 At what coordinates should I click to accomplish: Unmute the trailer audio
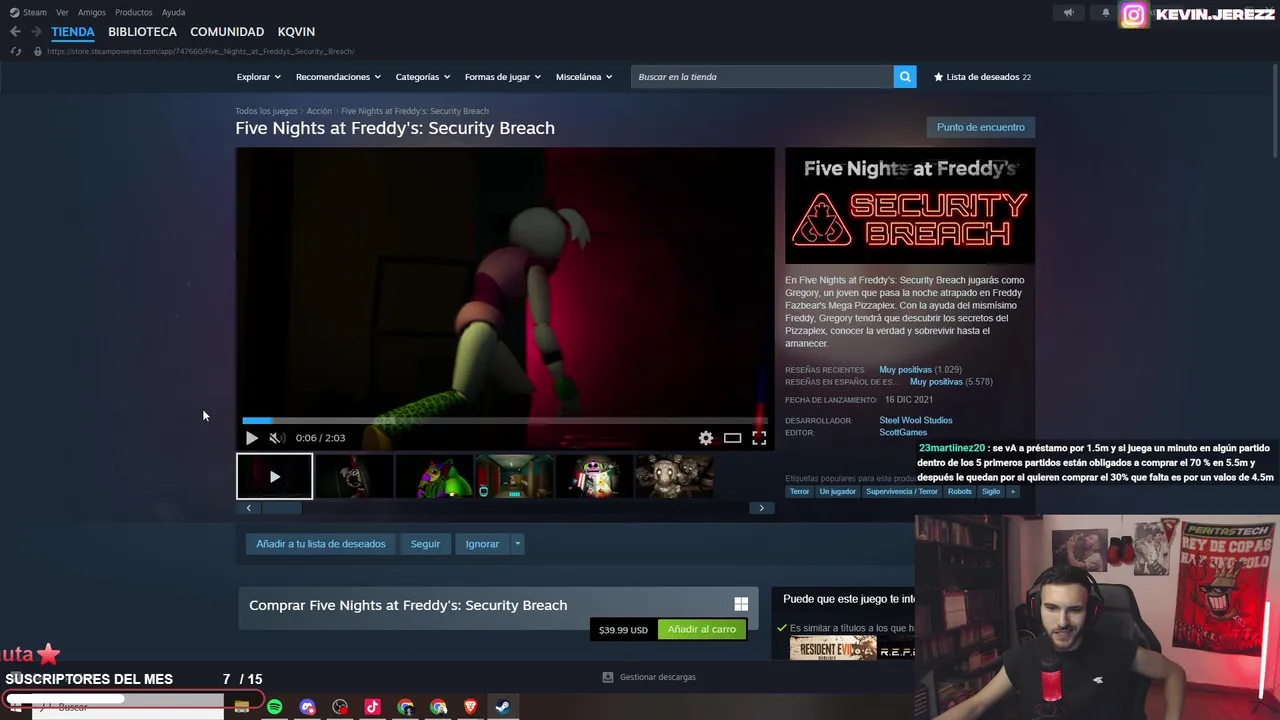tap(277, 438)
